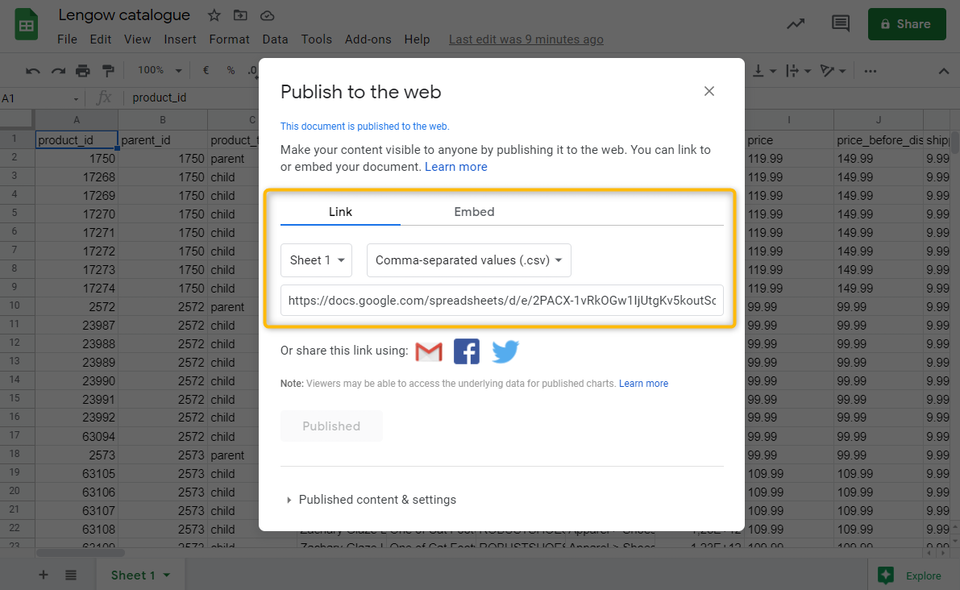Open the Insert menu
The image size is (960, 590).
pos(180,39)
